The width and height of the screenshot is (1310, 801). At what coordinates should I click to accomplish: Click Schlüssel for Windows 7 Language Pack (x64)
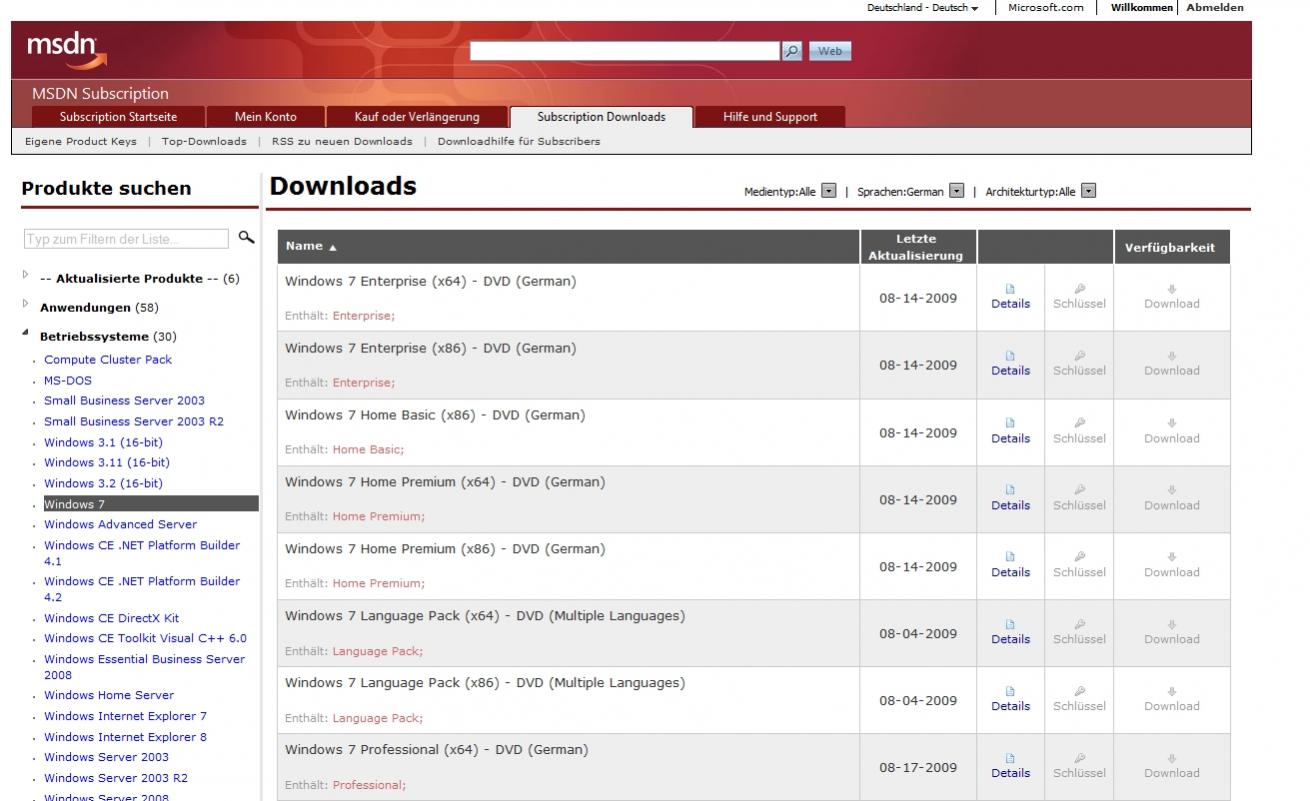(x=1079, y=633)
